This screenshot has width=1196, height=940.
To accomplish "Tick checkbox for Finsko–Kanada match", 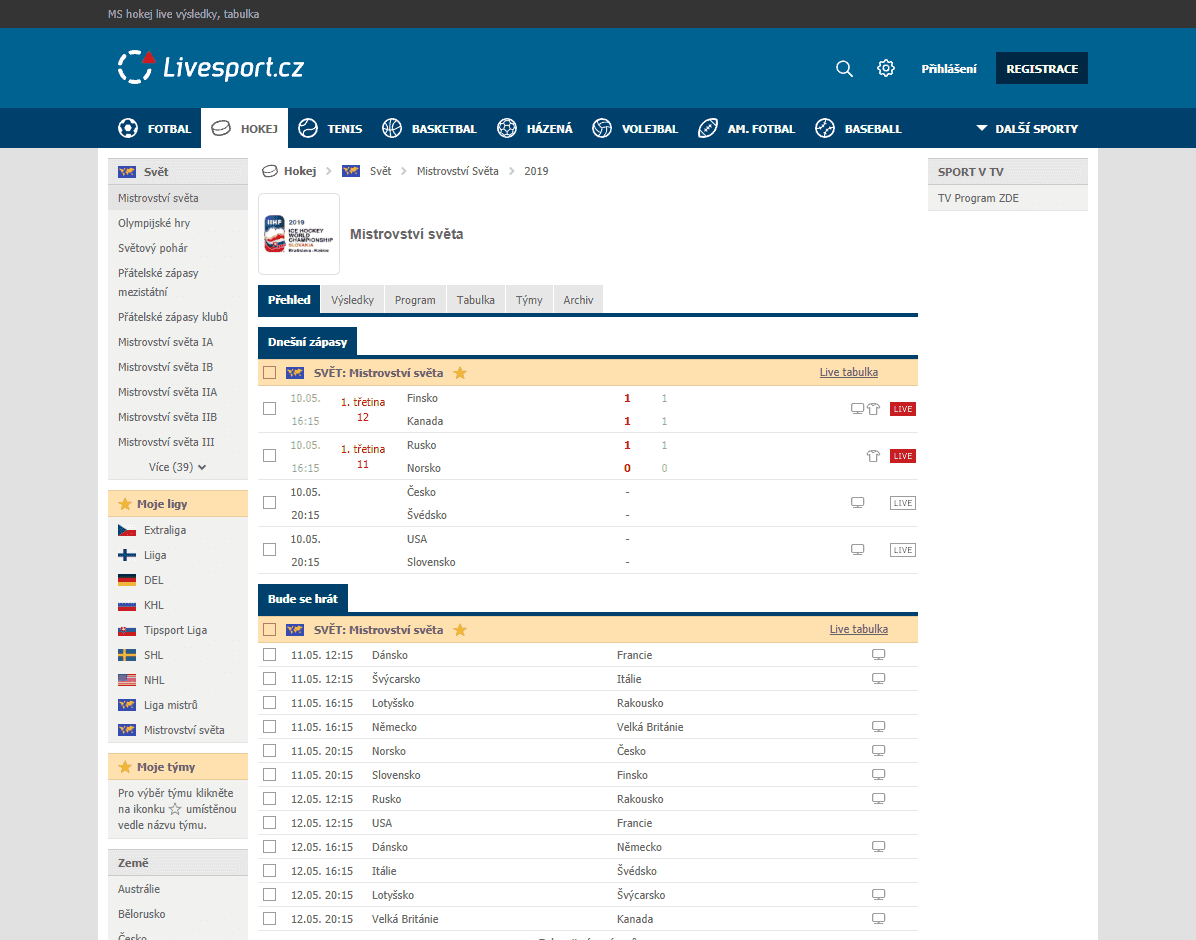I will tap(269, 409).
